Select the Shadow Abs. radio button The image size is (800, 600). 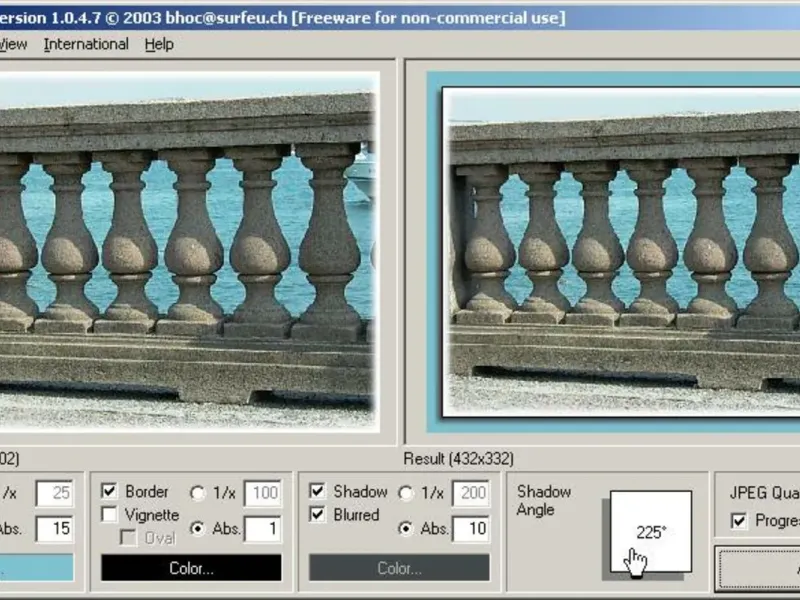pos(405,529)
